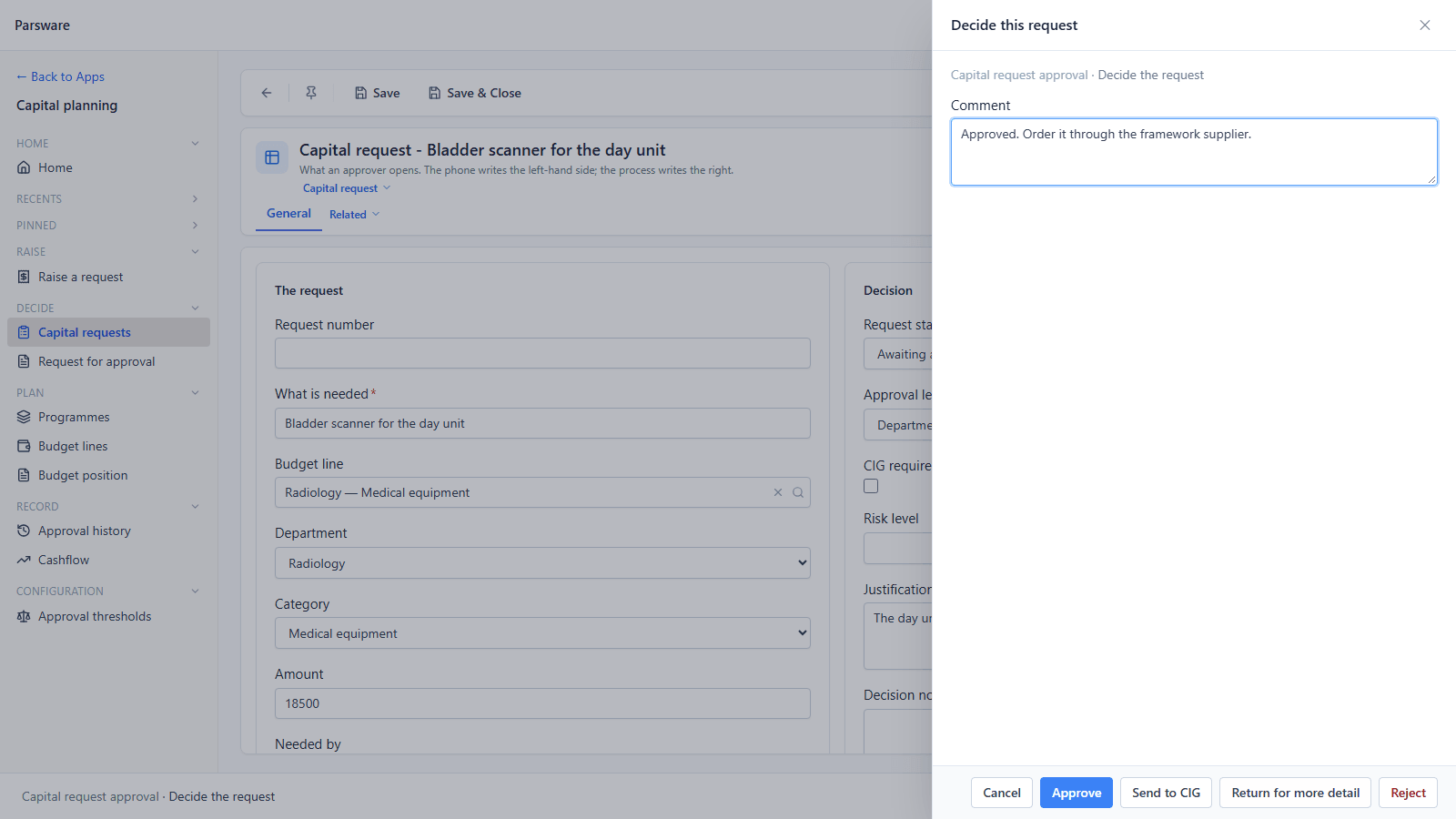The height and width of the screenshot is (819, 1456).
Task: Switch to the General tab
Action: point(288,213)
